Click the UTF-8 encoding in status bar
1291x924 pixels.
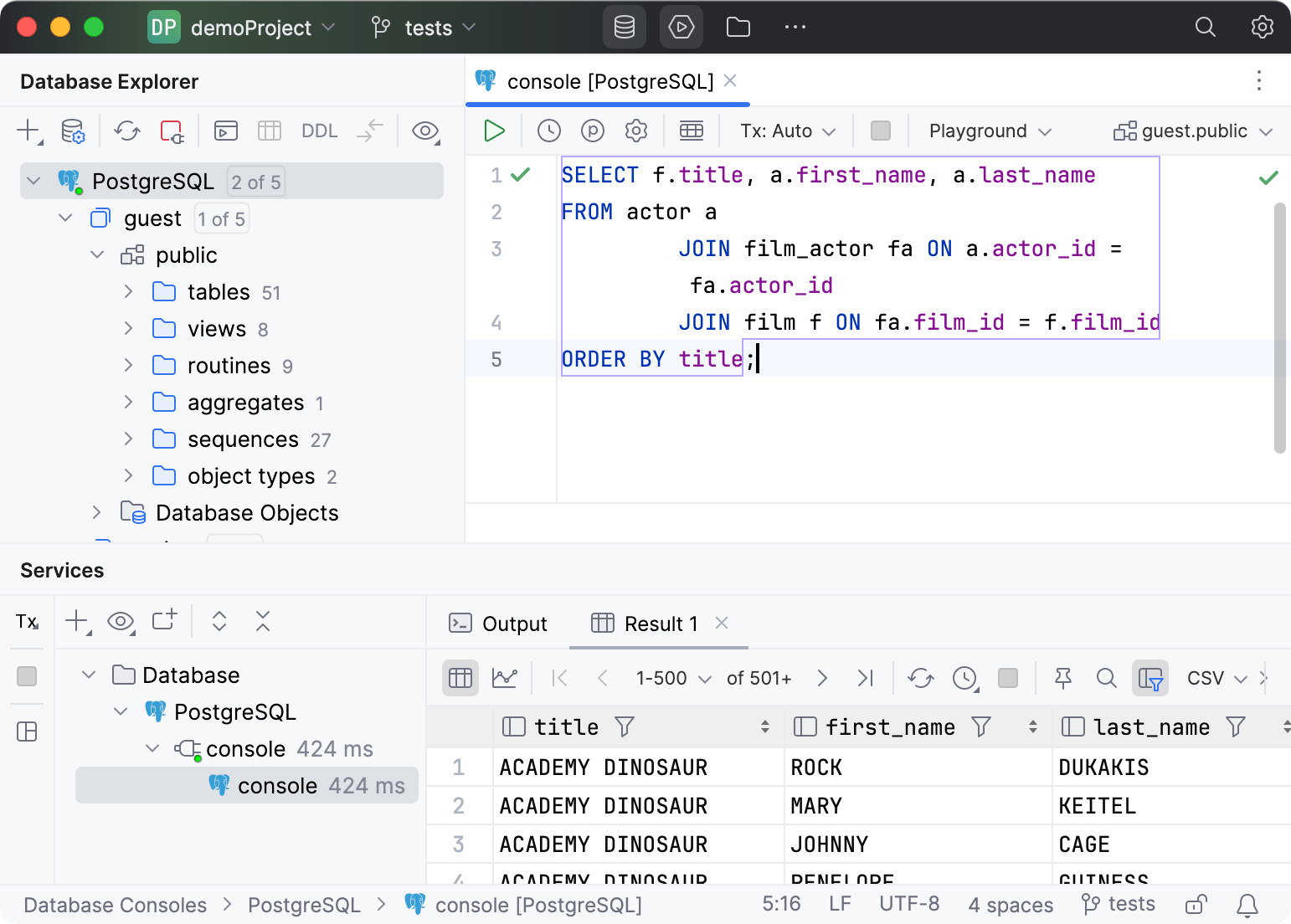point(909,905)
